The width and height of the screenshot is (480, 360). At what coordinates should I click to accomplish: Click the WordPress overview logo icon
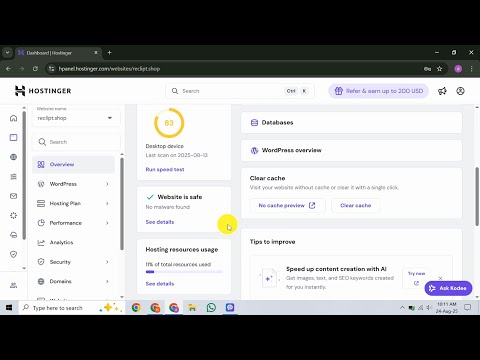(254, 150)
